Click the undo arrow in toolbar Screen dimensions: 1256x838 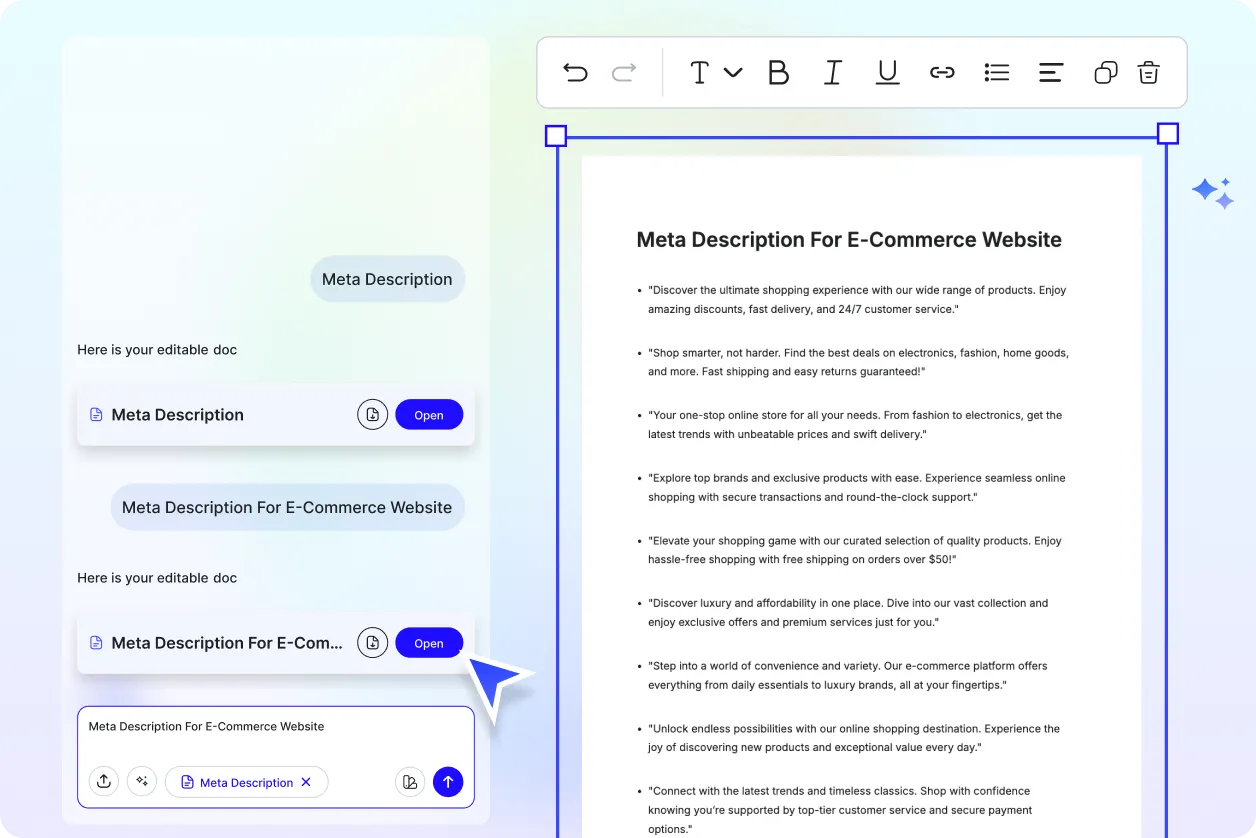pyautogui.click(x=575, y=72)
